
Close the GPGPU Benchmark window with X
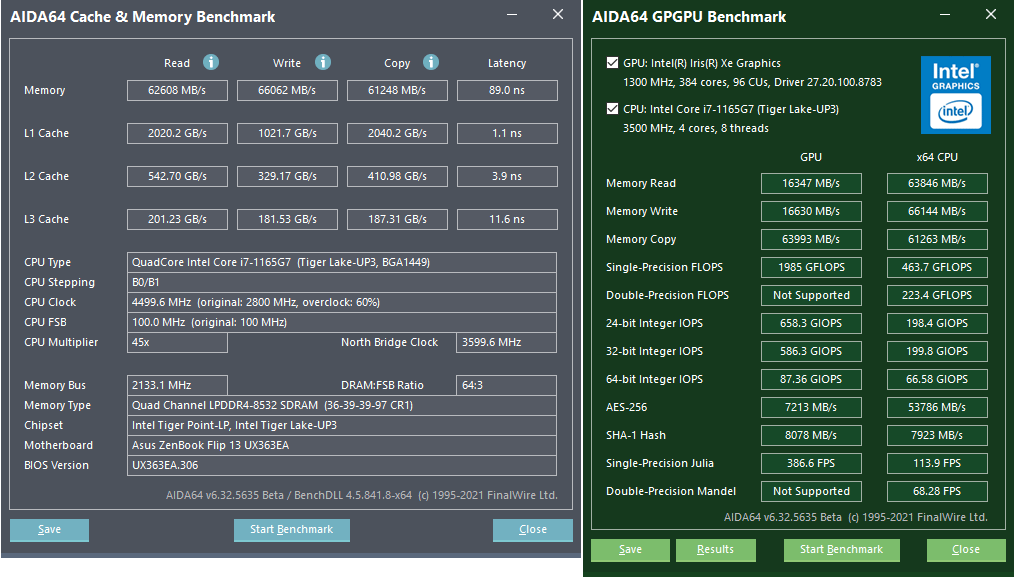[x=990, y=15]
